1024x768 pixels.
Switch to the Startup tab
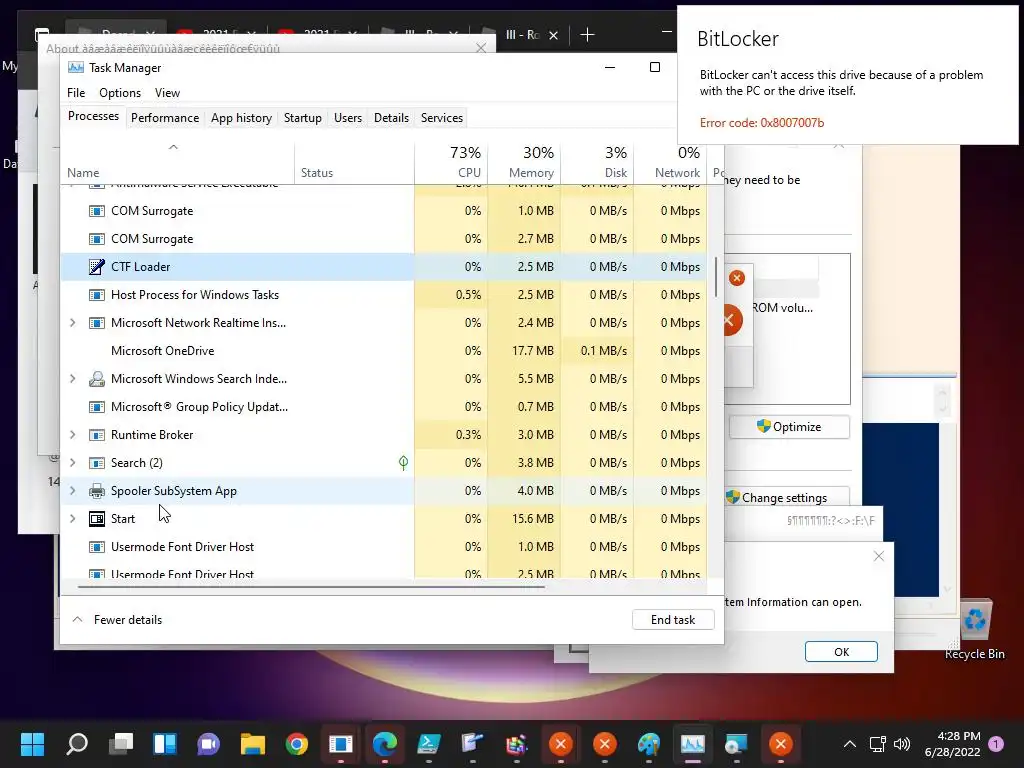click(x=302, y=118)
